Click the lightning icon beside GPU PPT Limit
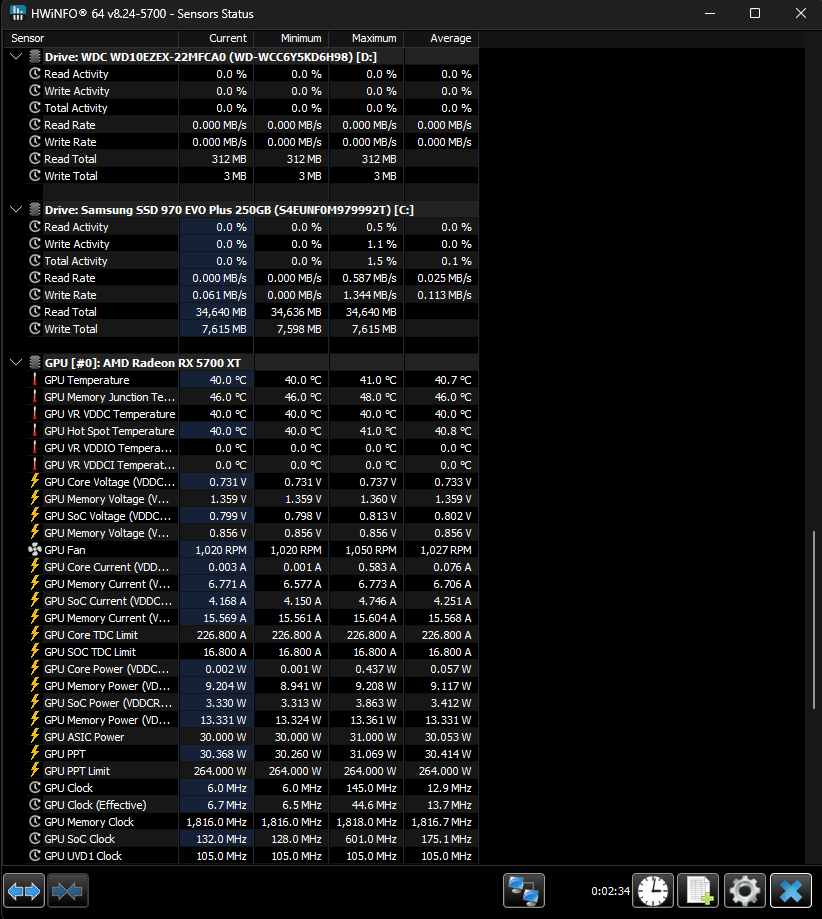The height and width of the screenshot is (919, 822). coord(35,771)
